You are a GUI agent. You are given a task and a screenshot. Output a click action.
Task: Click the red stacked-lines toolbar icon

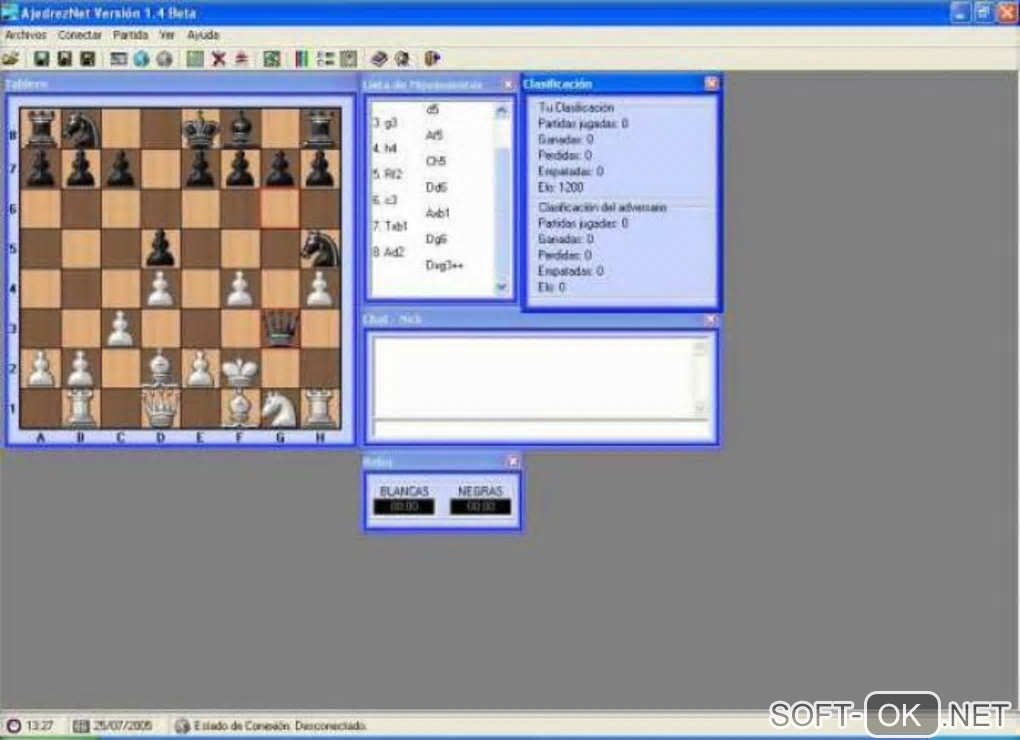[x=241, y=59]
